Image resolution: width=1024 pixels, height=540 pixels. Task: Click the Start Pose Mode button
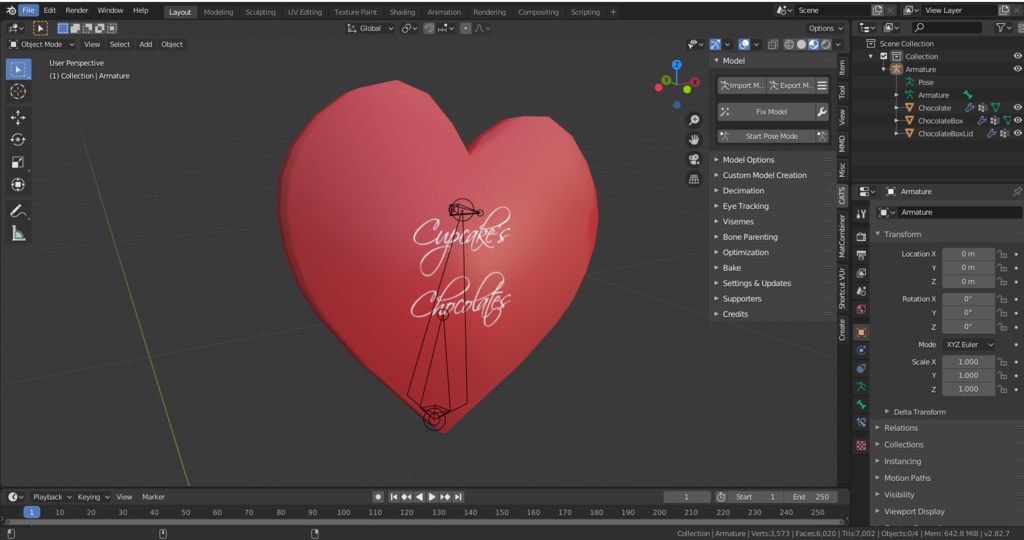click(x=771, y=136)
